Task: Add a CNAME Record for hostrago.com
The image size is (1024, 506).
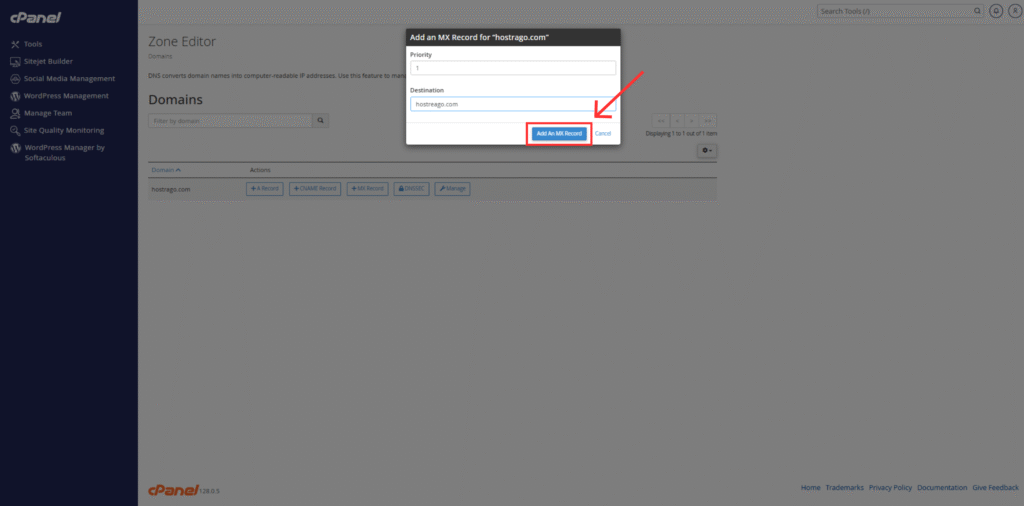Action: click(x=315, y=189)
